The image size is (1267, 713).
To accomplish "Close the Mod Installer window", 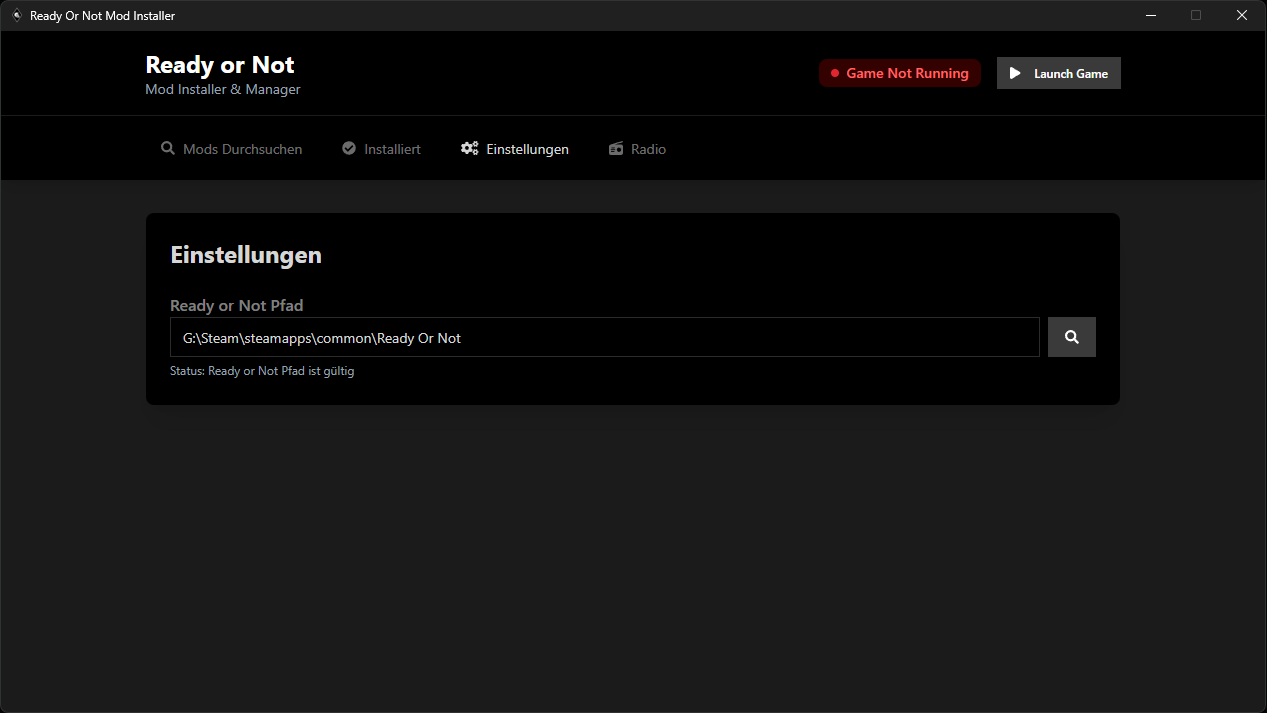I will 1243,15.
